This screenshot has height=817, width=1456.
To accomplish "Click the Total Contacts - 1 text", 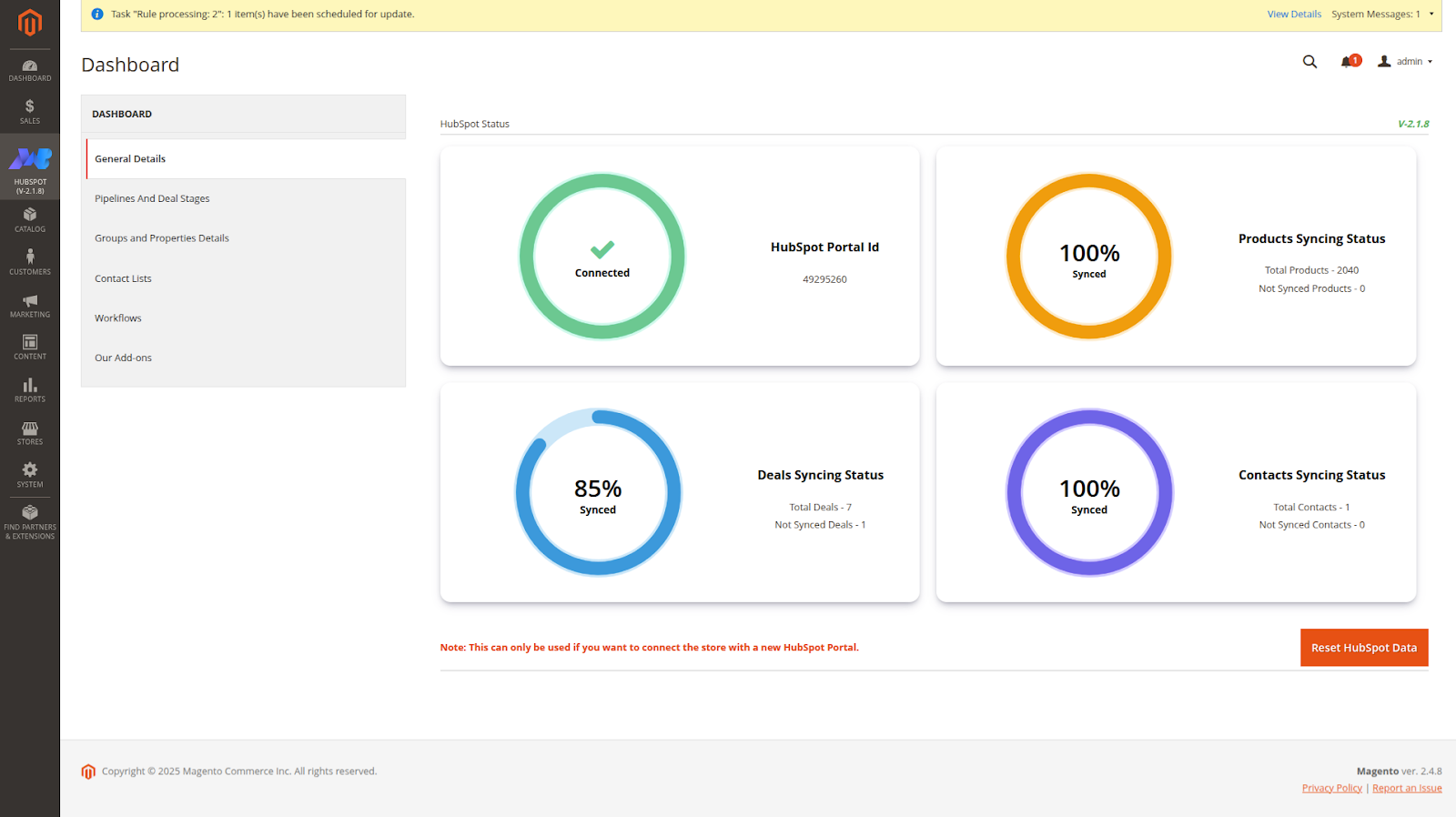I will (x=1311, y=508).
